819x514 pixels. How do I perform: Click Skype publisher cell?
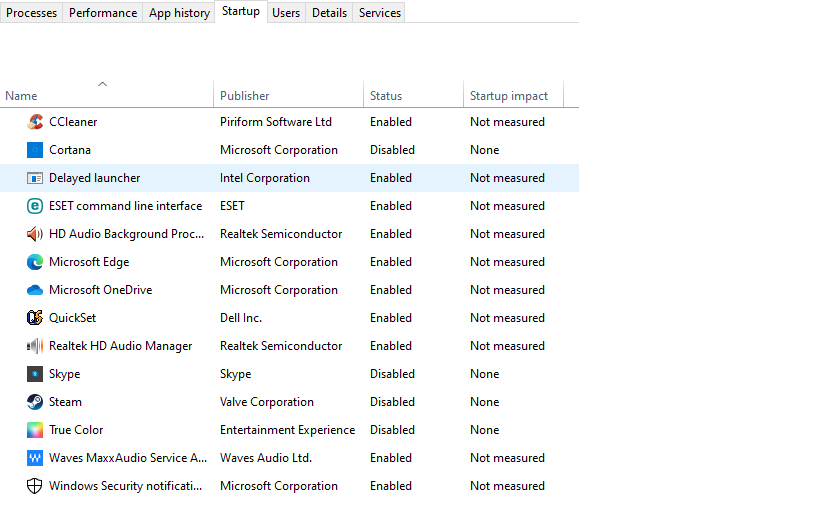(x=236, y=374)
